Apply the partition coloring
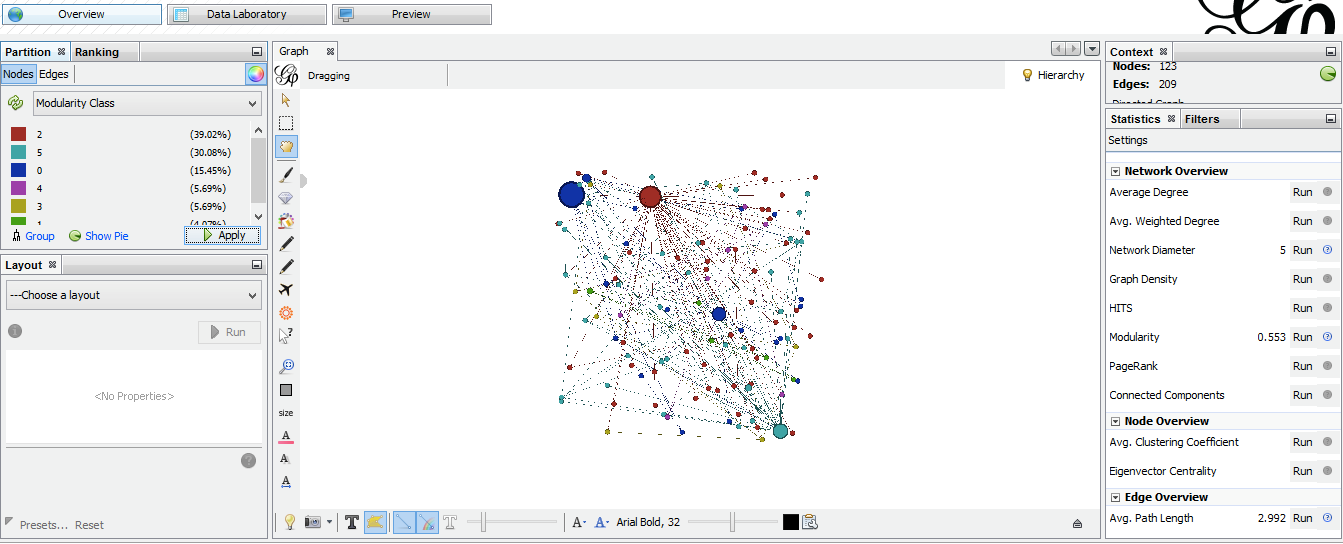 pos(222,235)
